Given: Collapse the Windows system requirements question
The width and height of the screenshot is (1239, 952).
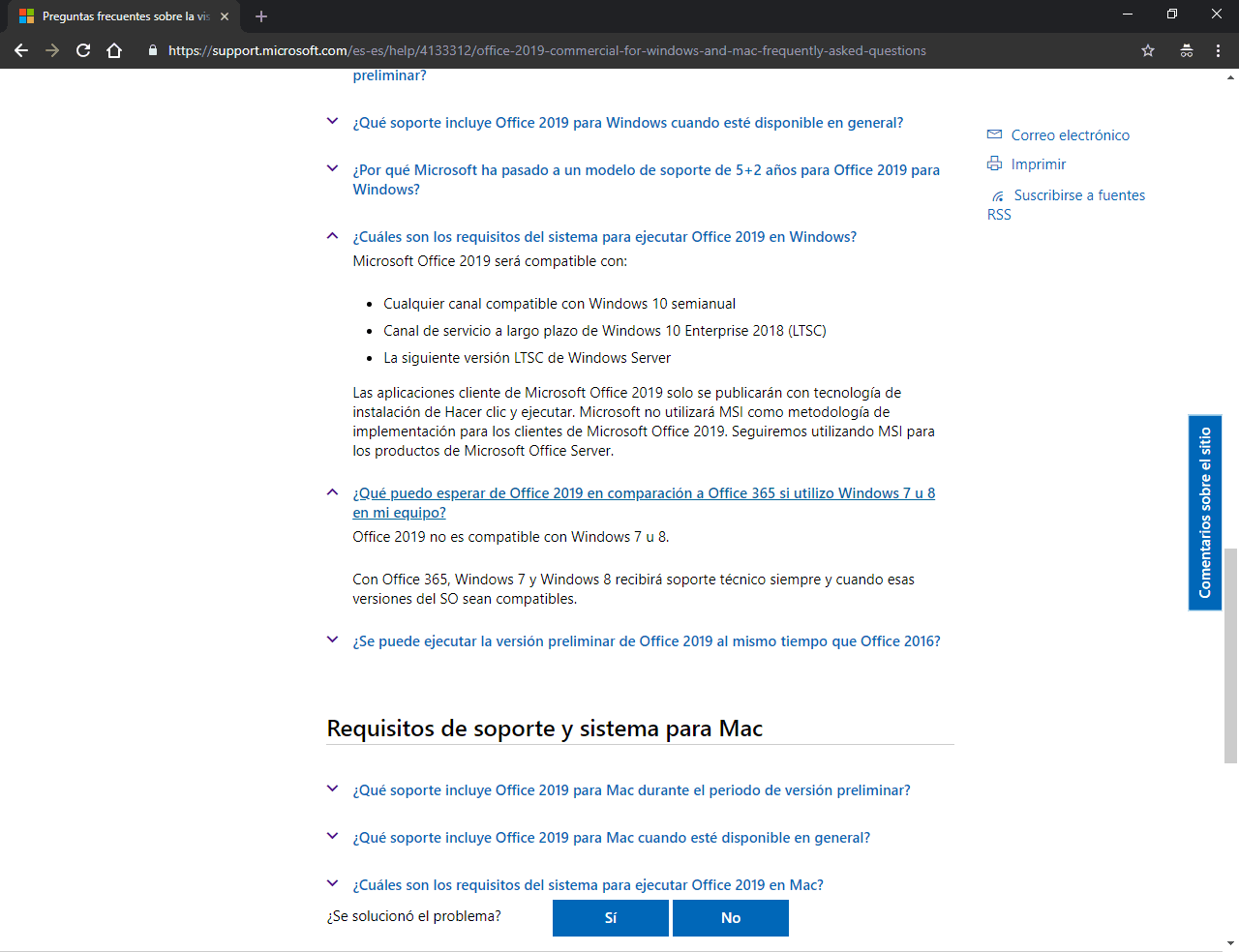Looking at the screenshot, I should (332, 236).
